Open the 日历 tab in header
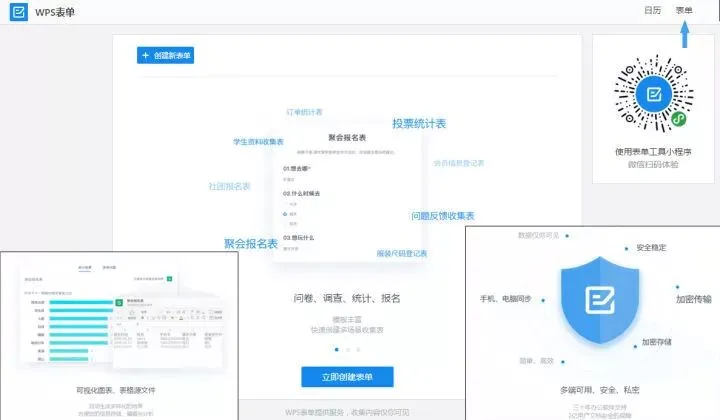Viewport: 720px width, 420px height. click(x=652, y=11)
